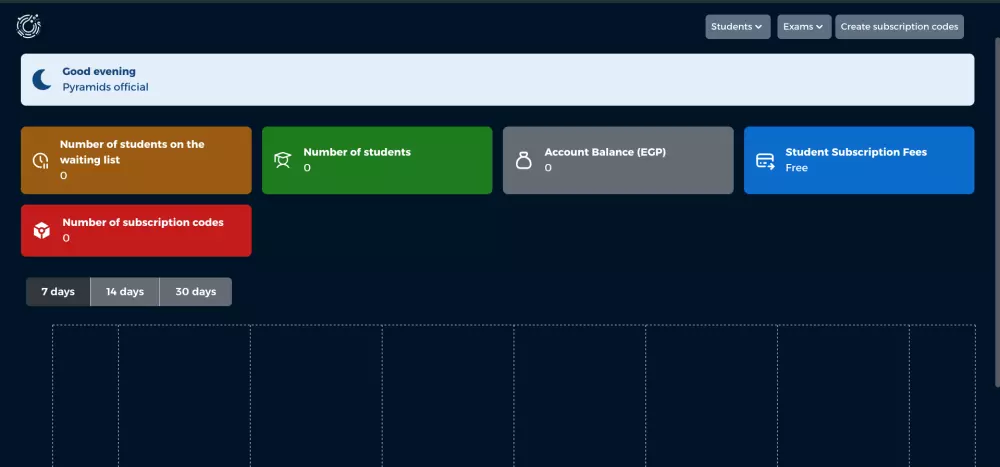
Task: Click the credit card fees icon
Action: [x=765, y=161]
